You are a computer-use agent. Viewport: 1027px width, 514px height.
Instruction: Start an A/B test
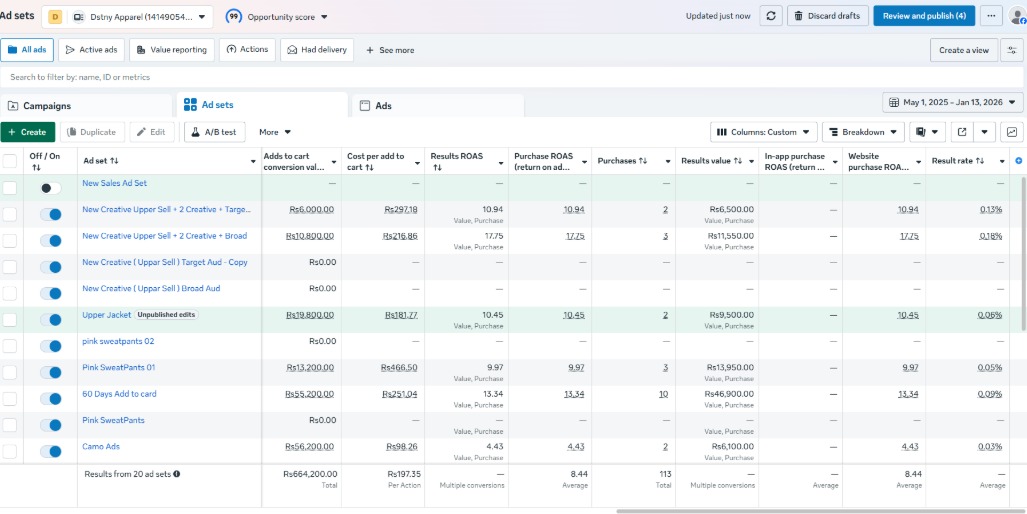pos(214,132)
